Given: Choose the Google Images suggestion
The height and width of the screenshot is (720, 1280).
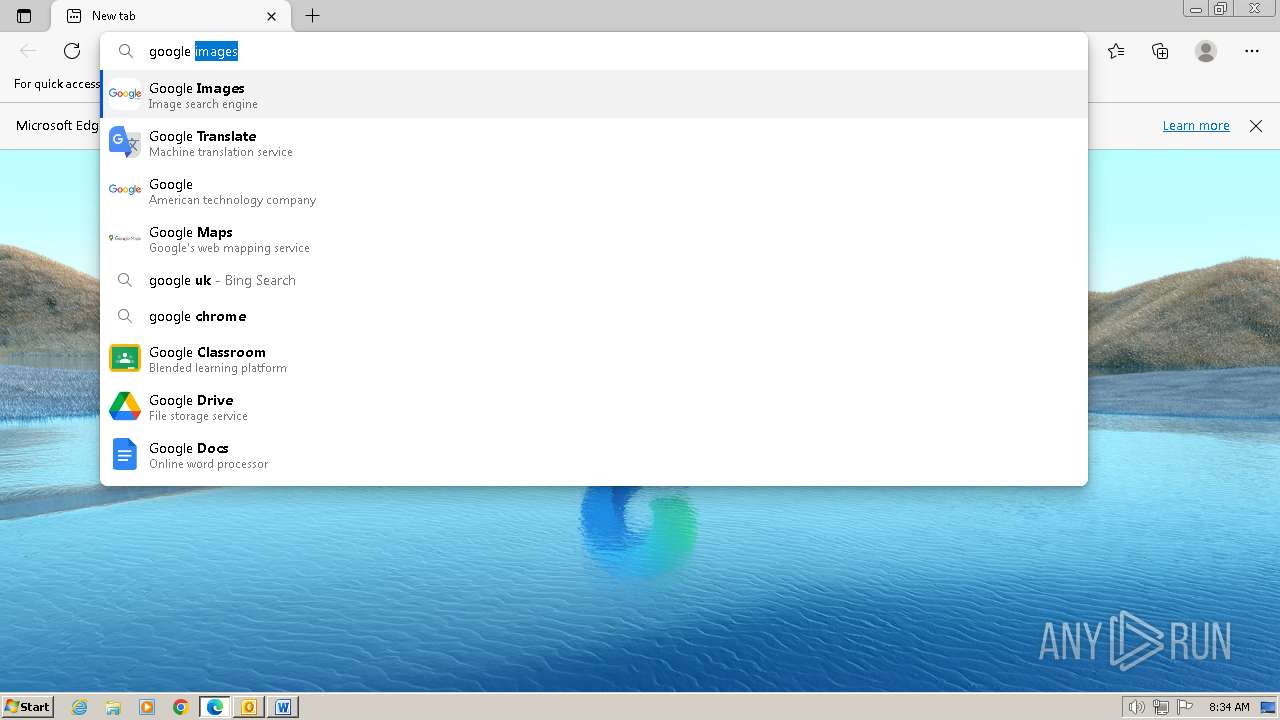Looking at the screenshot, I should [x=594, y=95].
